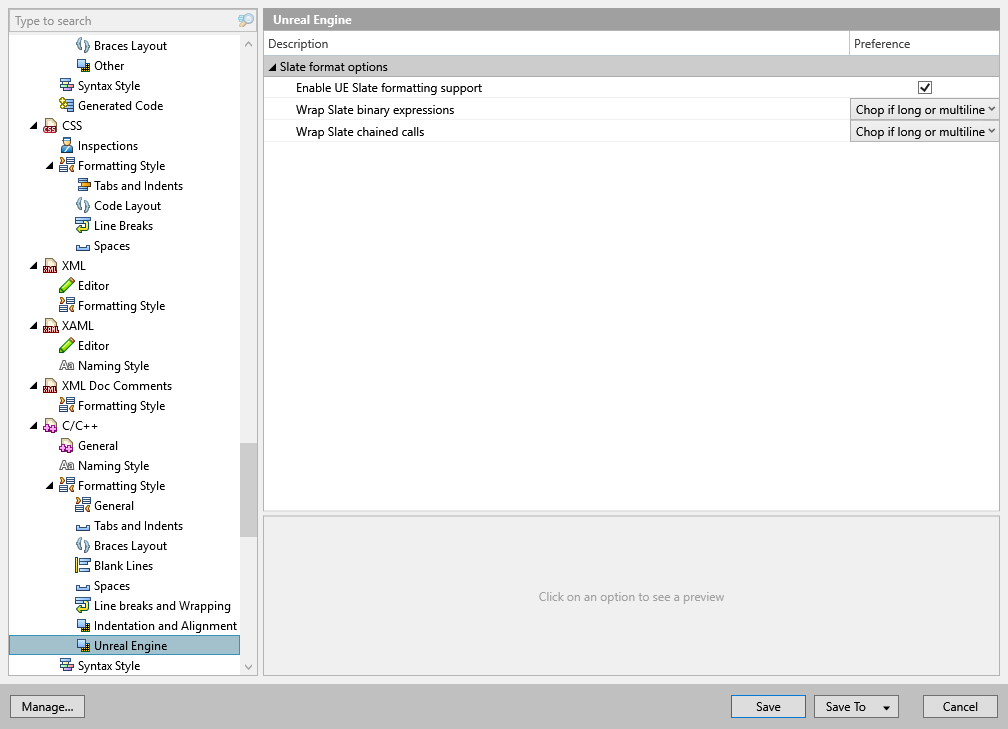This screenshot has width=1008, height=729.
Task: Click the Save button
Action: click(x=768, y=707)
